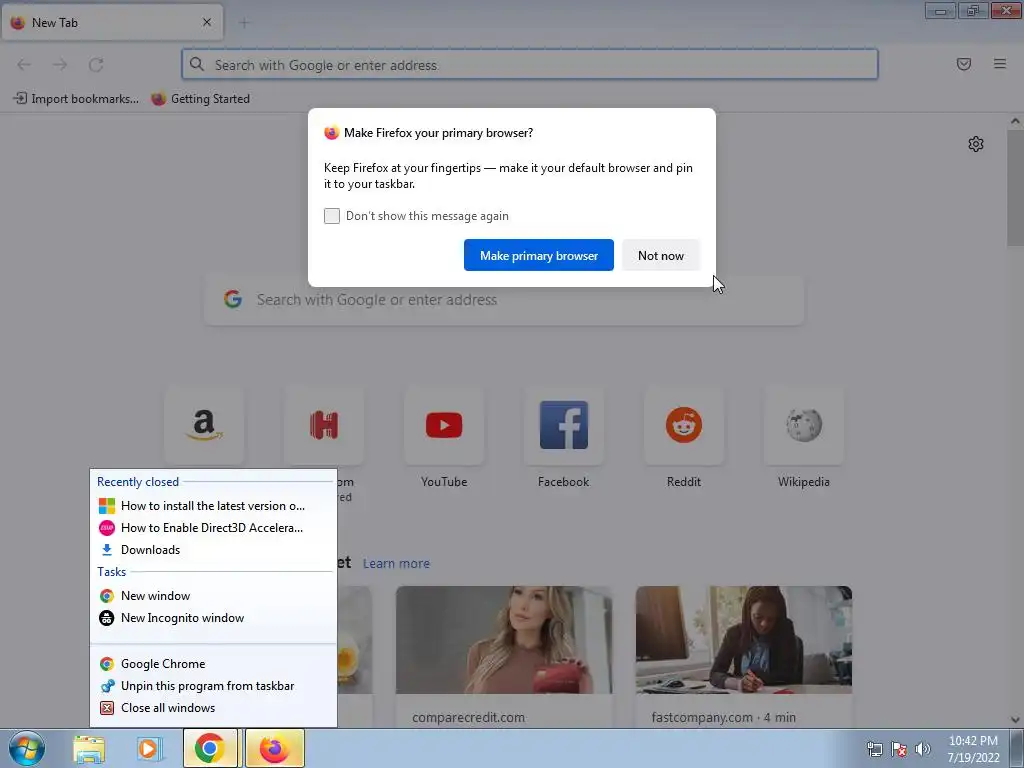
Task: Open the Save to Pocket icon
Action: 964,64
